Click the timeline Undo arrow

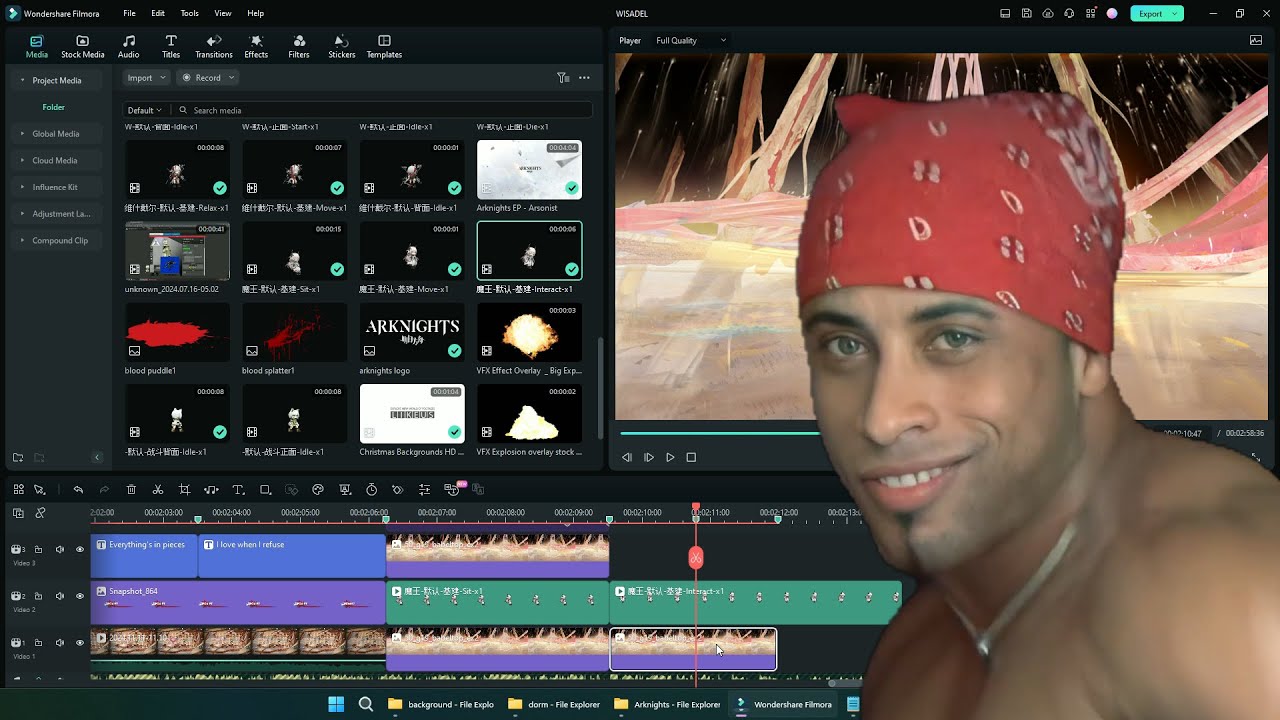point(78,489)
